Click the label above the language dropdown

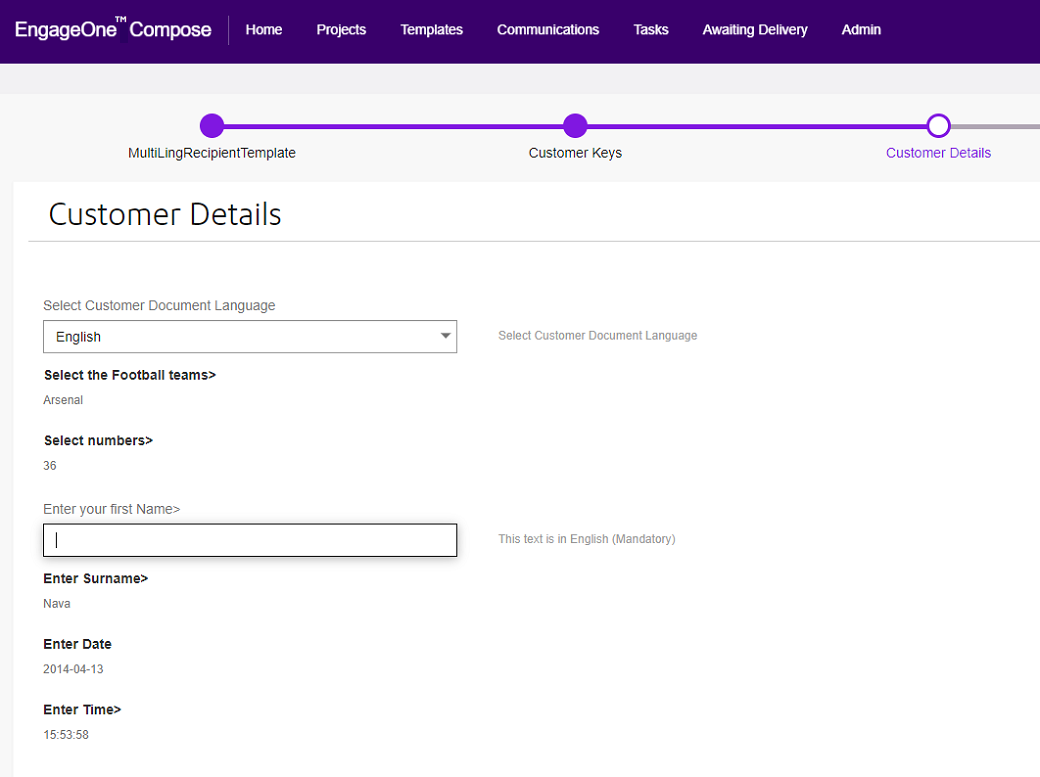pyautogui.click(x=159, y=305)
